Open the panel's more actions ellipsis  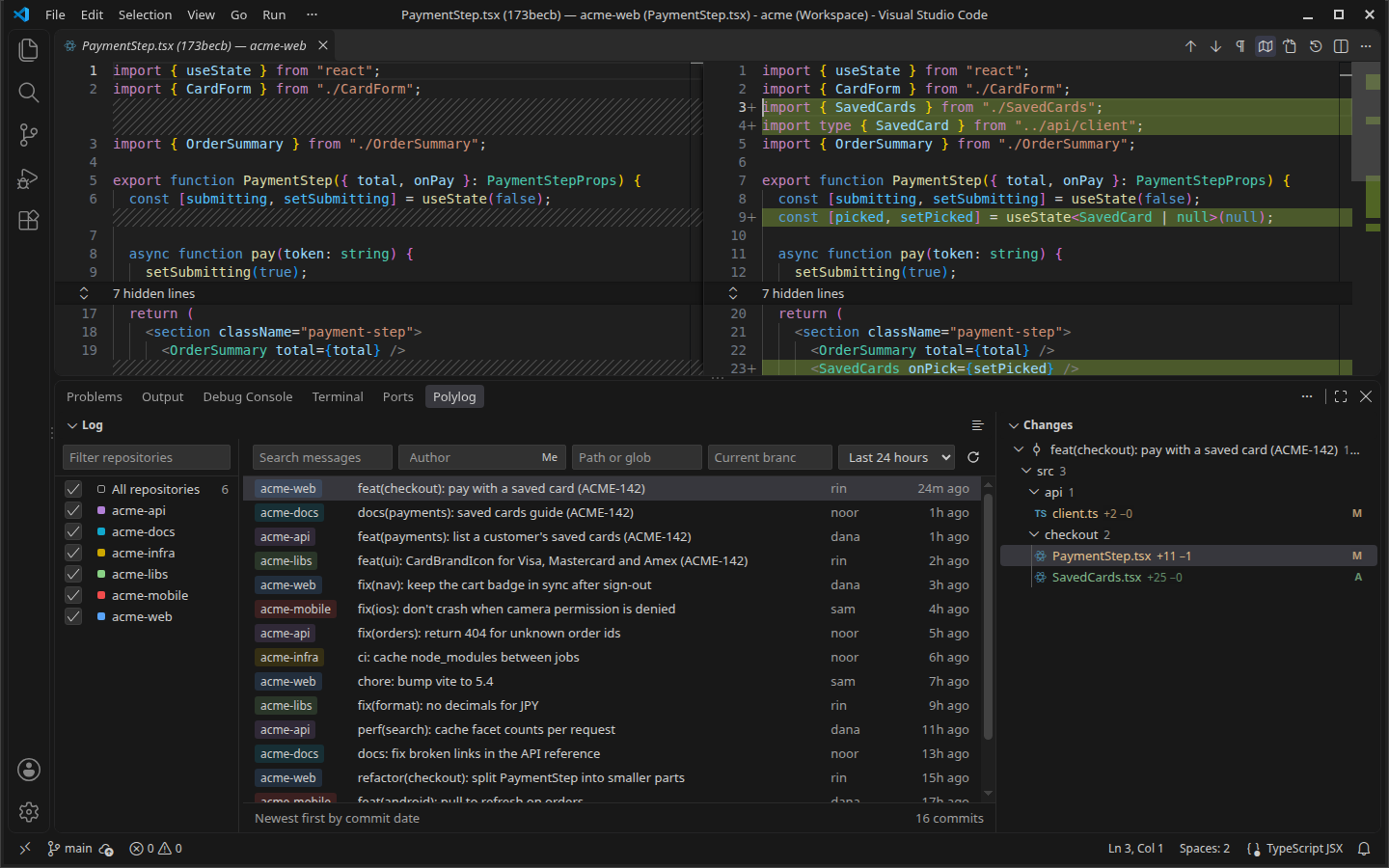click(x=1307, y=396)
